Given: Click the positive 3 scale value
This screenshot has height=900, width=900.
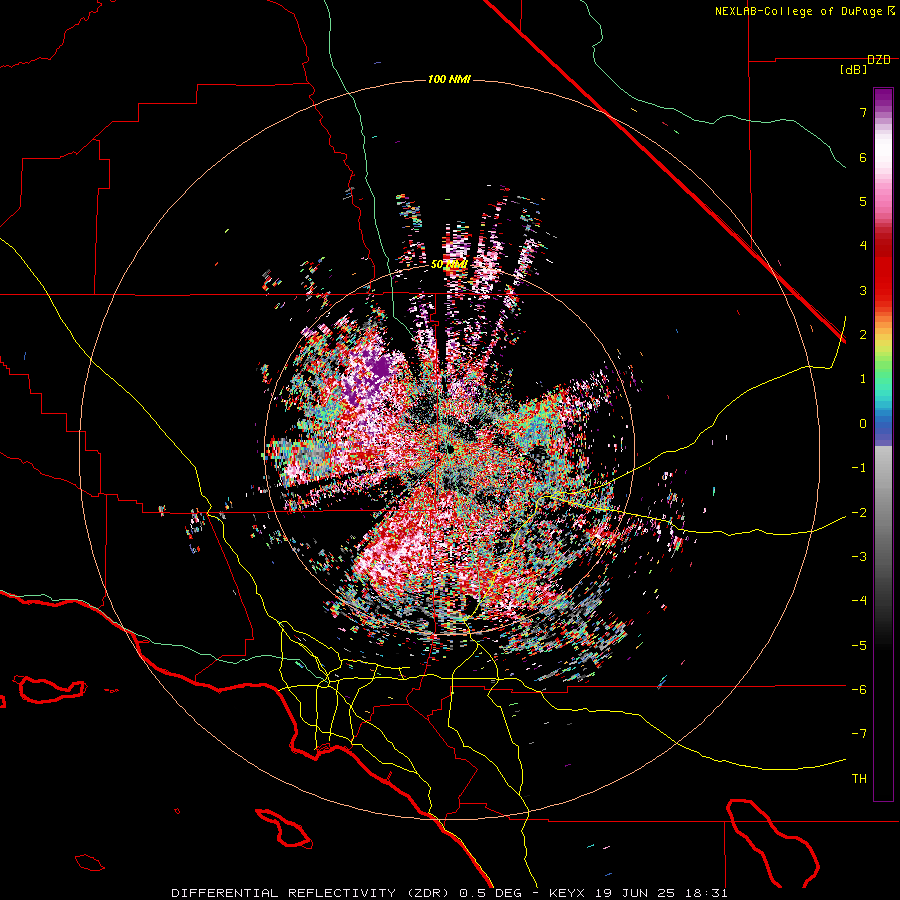Looking at the screenshot, I should click(863, 290).
